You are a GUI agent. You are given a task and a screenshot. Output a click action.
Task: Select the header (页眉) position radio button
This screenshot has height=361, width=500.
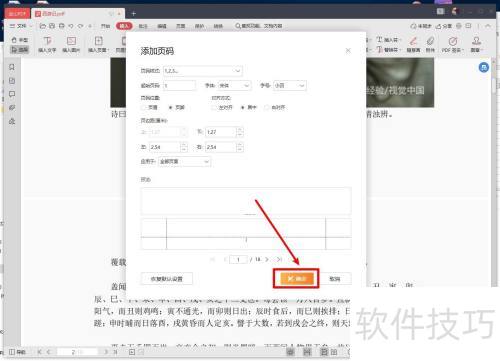(x=144, y=107)
